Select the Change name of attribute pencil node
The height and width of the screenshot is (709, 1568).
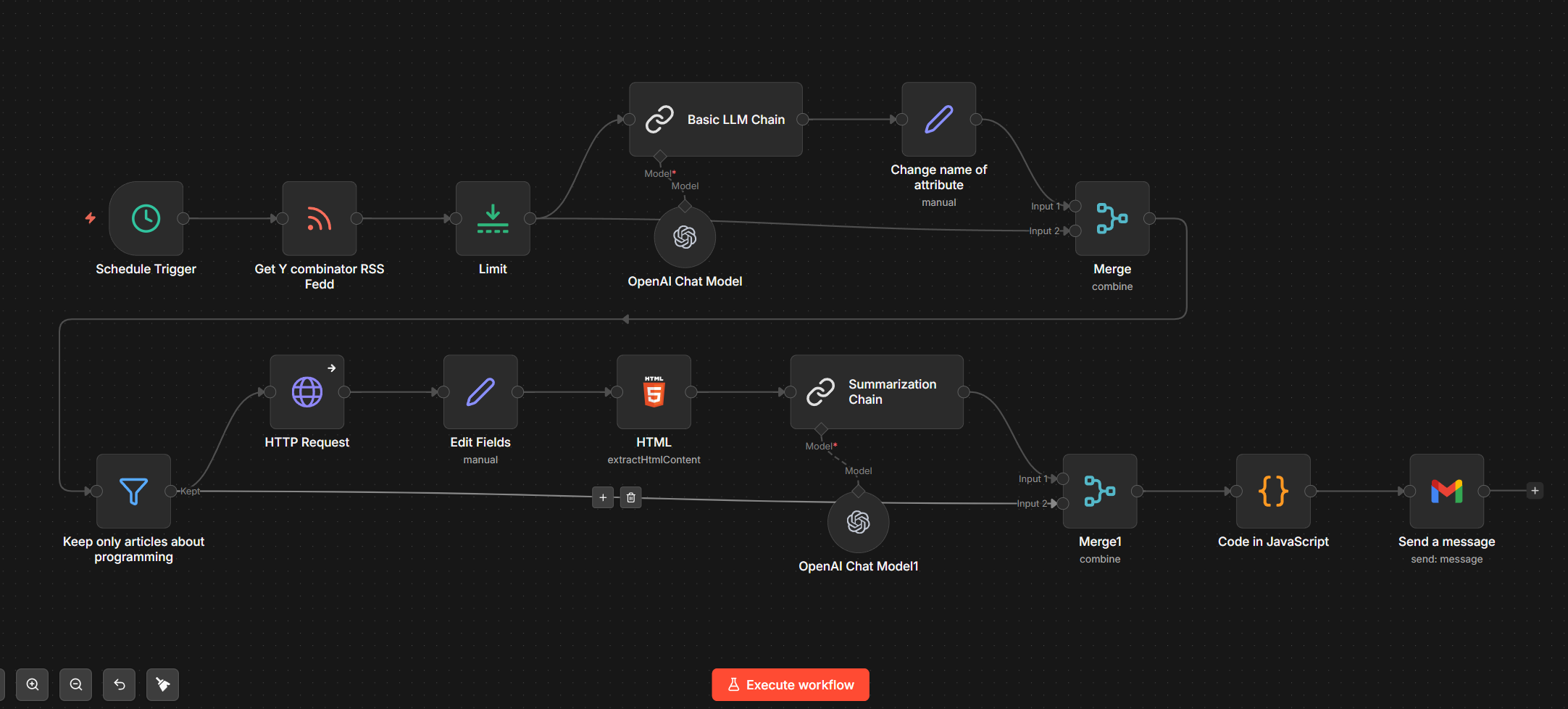click(x=939, y=120)
